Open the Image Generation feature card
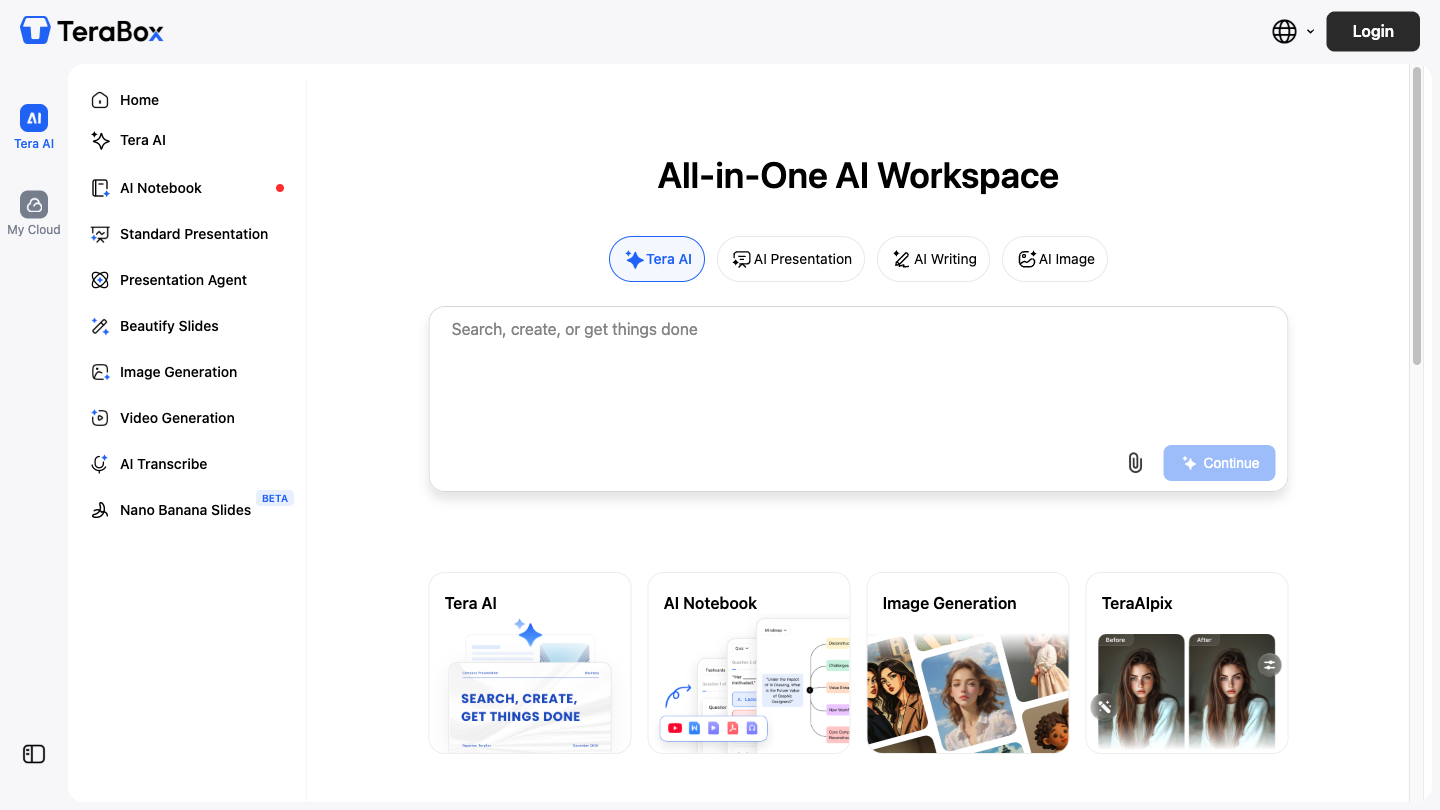This screenshot has height=810, width=1440. click(968, 662)
